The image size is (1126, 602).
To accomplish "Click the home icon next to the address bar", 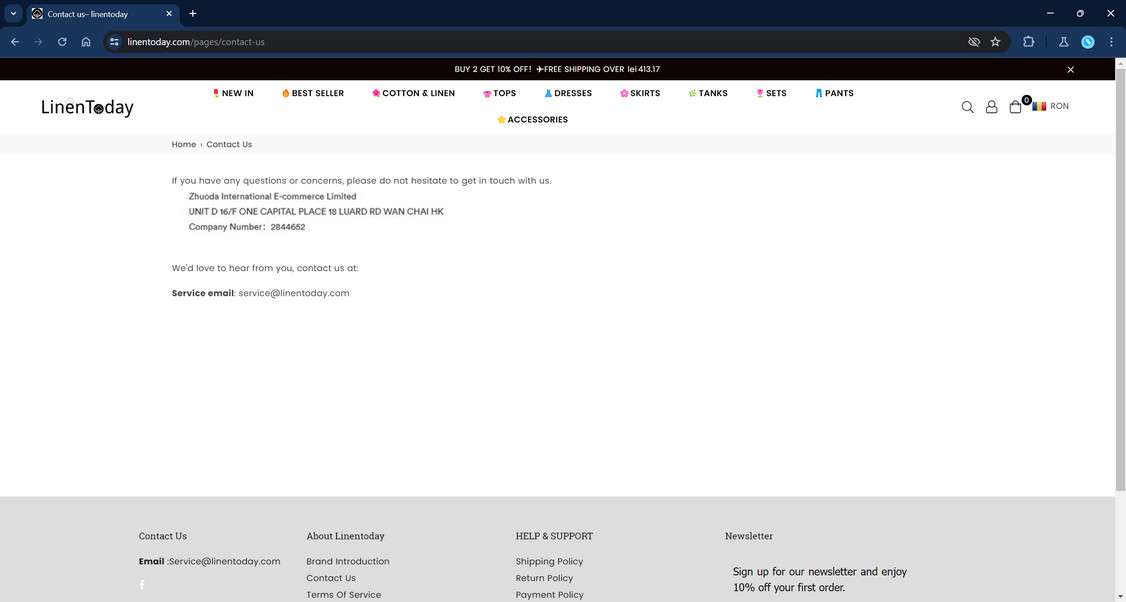I will (x=86, y=41).
